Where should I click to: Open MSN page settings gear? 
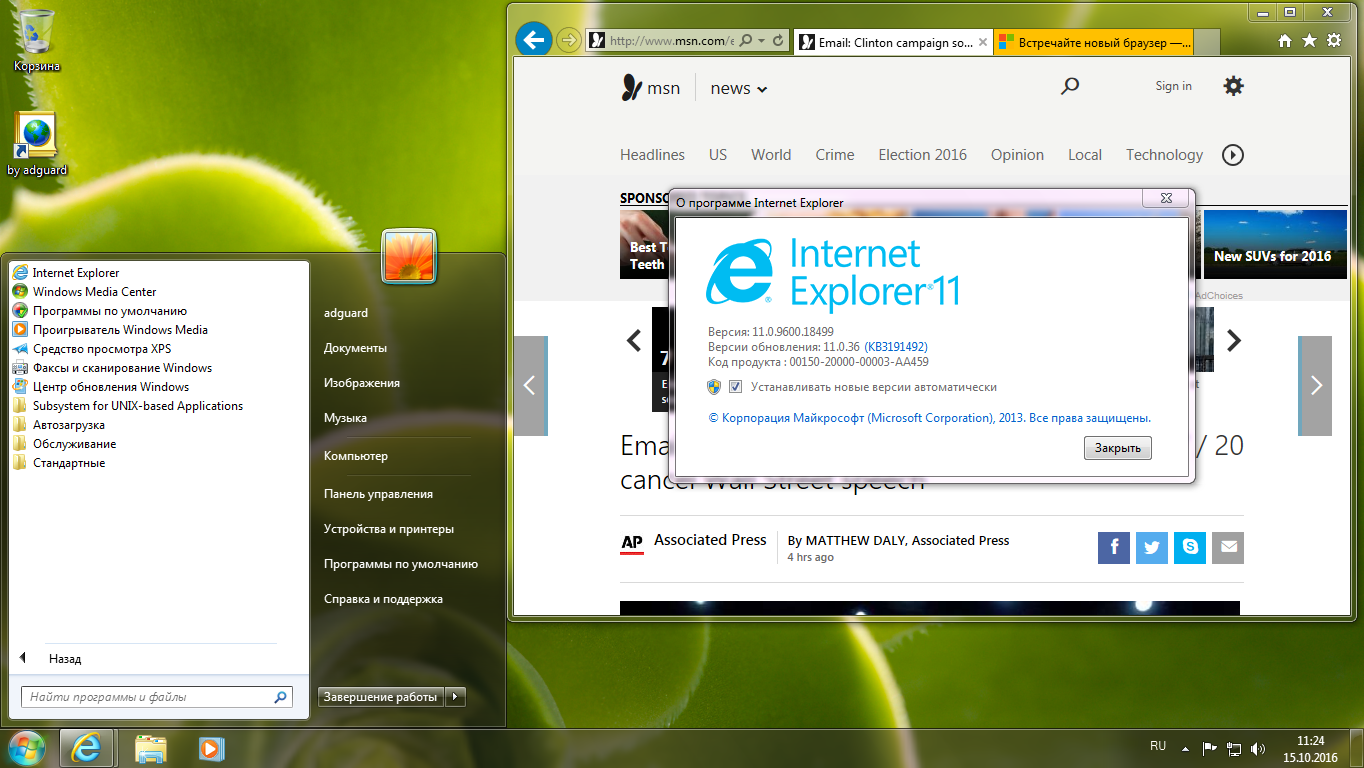click(1233, 86)
